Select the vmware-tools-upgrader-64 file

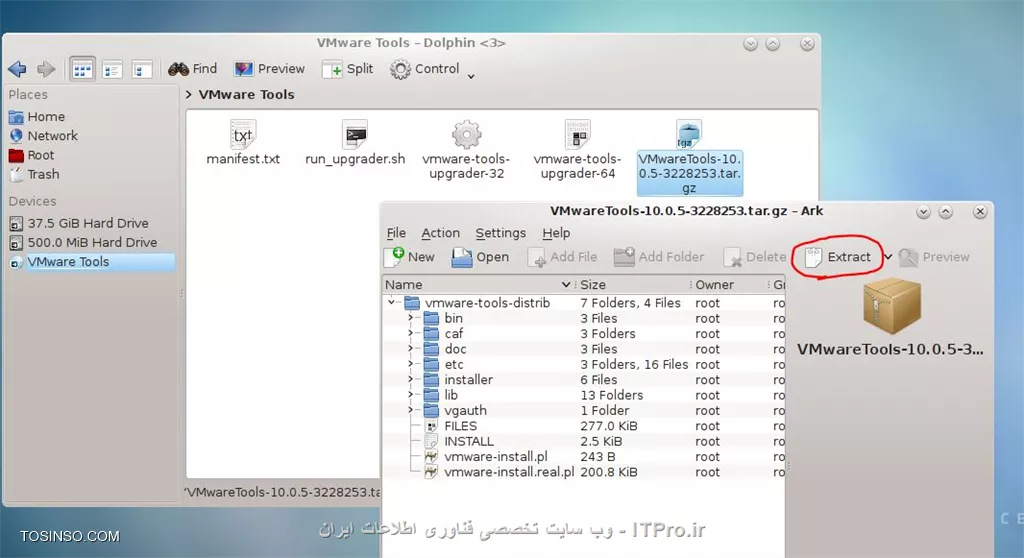tap(578, 150)
